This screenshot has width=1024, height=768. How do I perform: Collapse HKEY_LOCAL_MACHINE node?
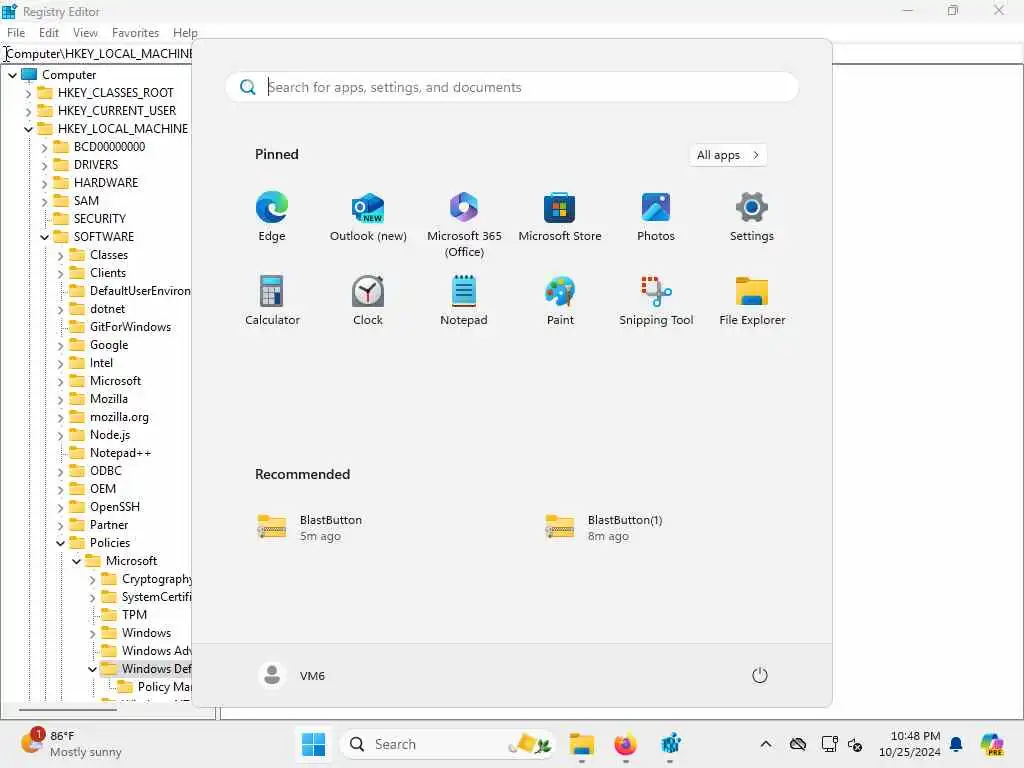point(28,129)
